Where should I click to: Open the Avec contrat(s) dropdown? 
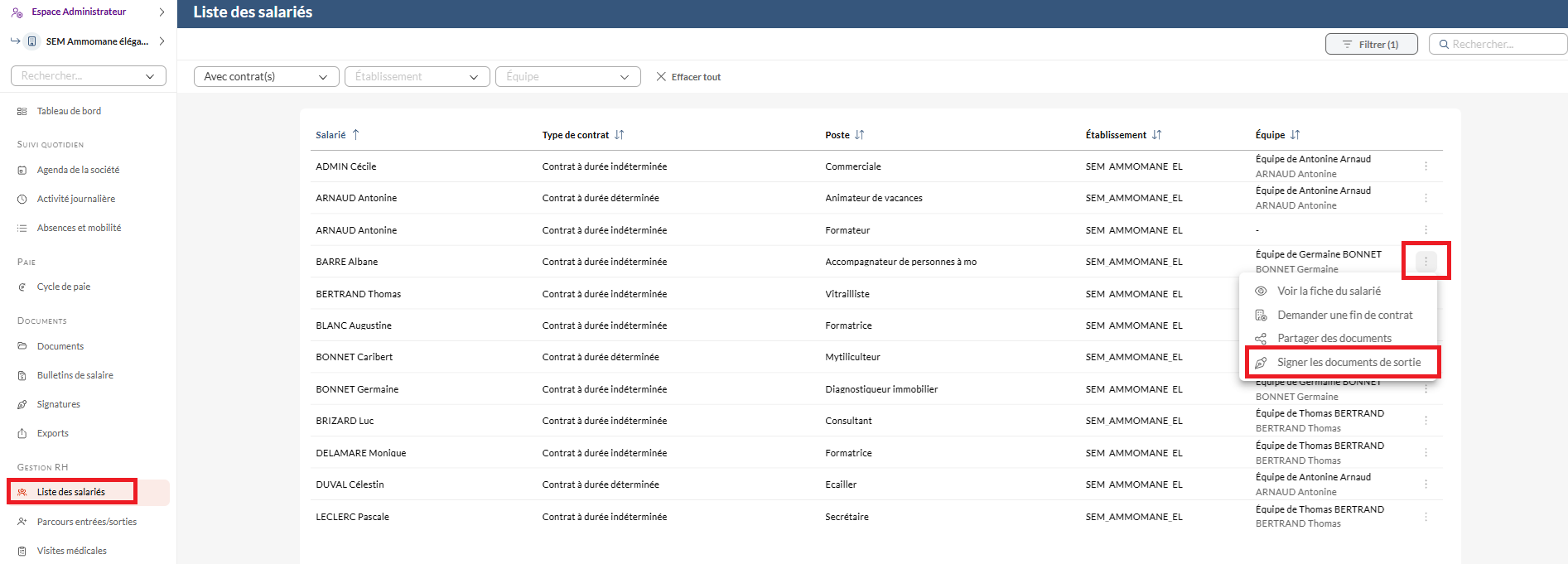(266, 77)
